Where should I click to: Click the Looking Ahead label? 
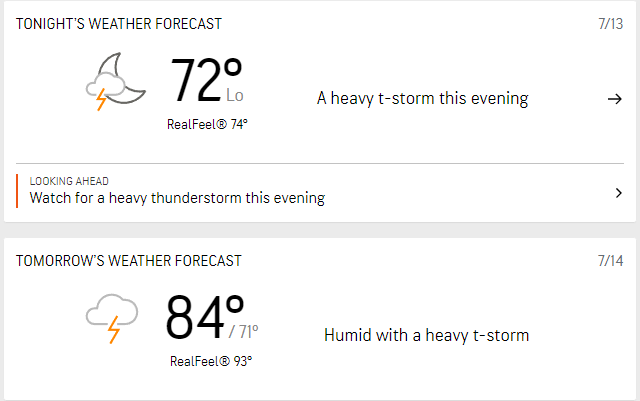[x=69, y=181]
